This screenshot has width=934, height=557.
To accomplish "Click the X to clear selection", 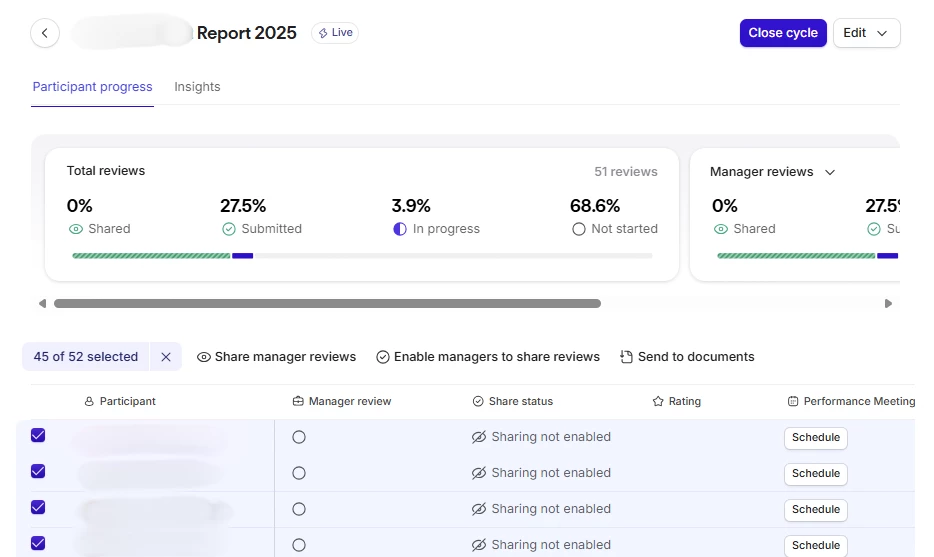I will tap(166, 357).
